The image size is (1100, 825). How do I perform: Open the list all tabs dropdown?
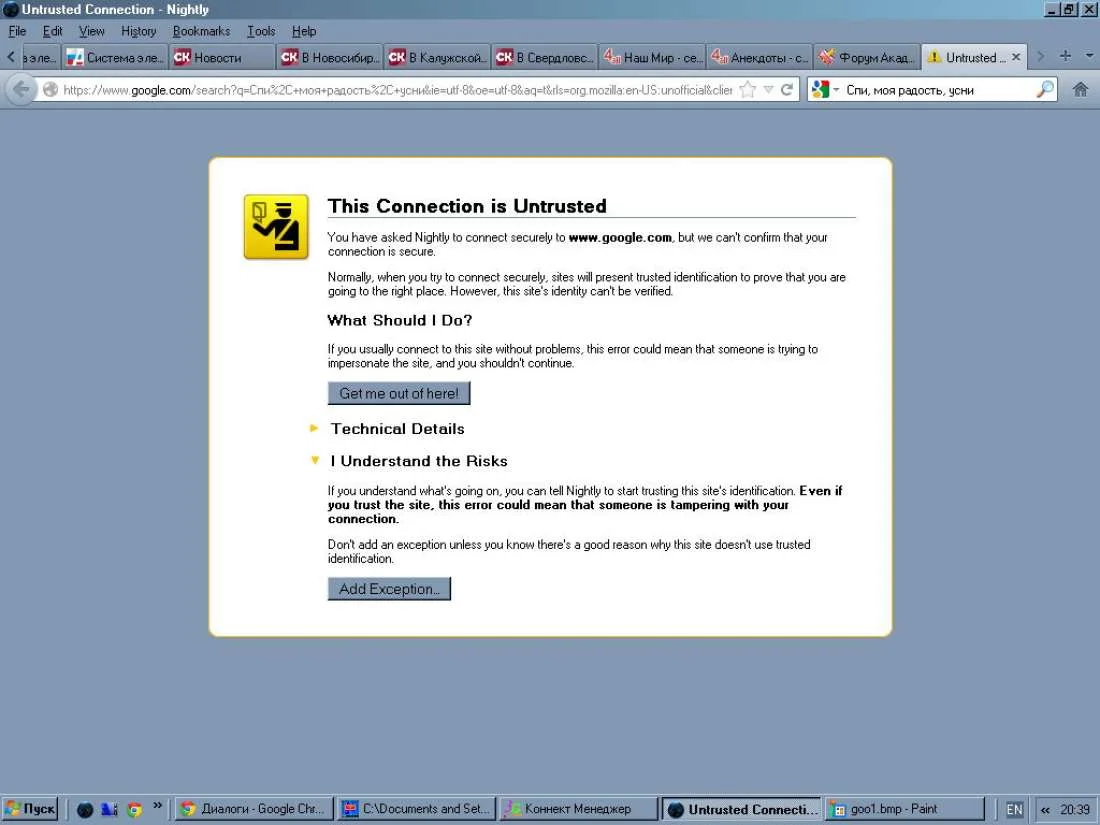point(1089,56)
